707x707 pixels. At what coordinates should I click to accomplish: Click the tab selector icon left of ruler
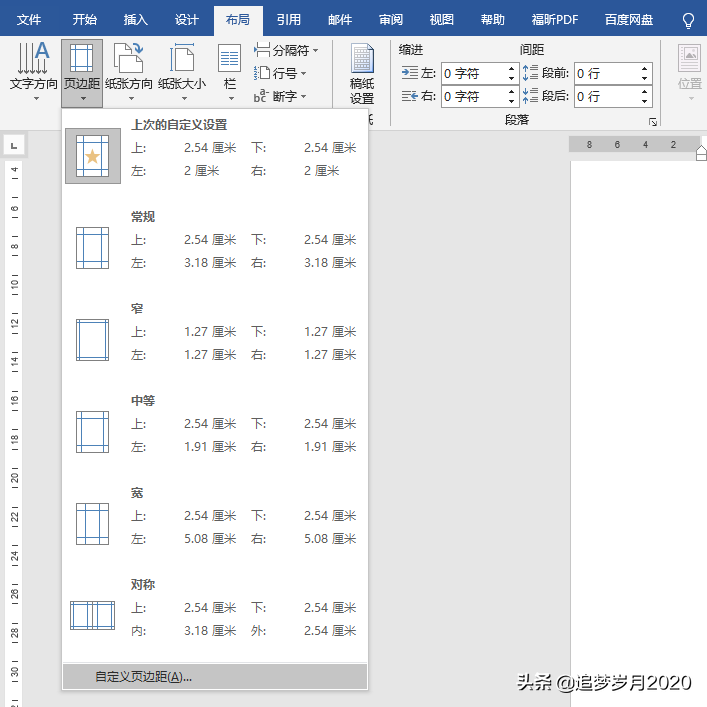click(x=14, y=146)
